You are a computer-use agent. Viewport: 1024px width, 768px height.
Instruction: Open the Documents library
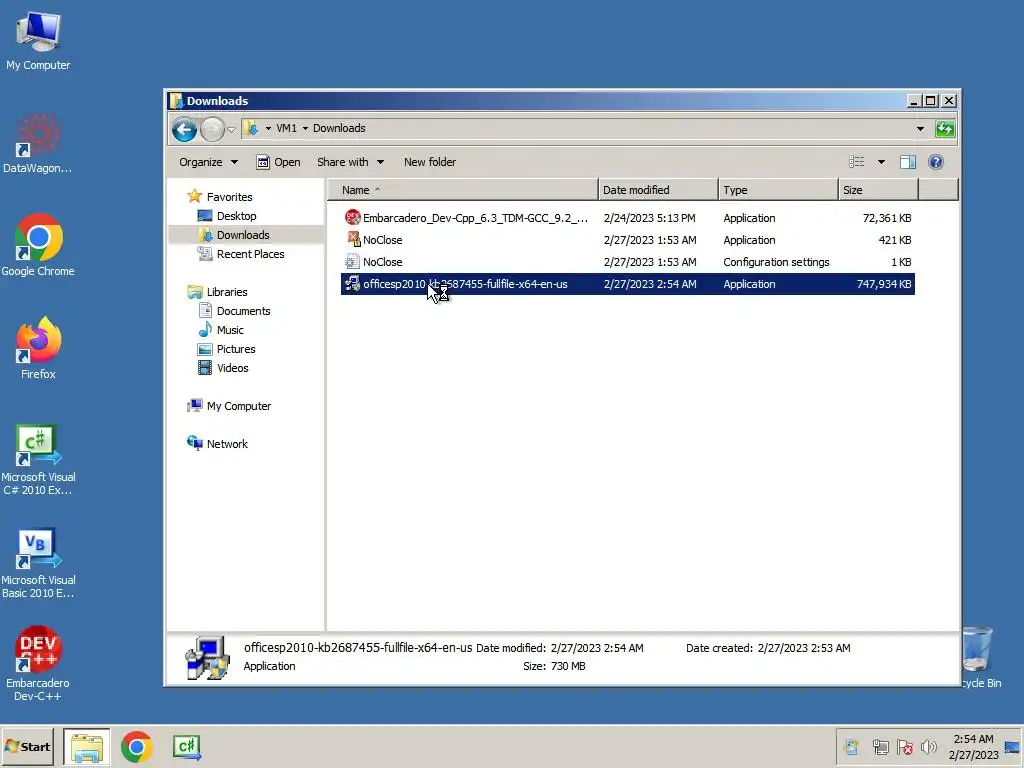(243, 311)
